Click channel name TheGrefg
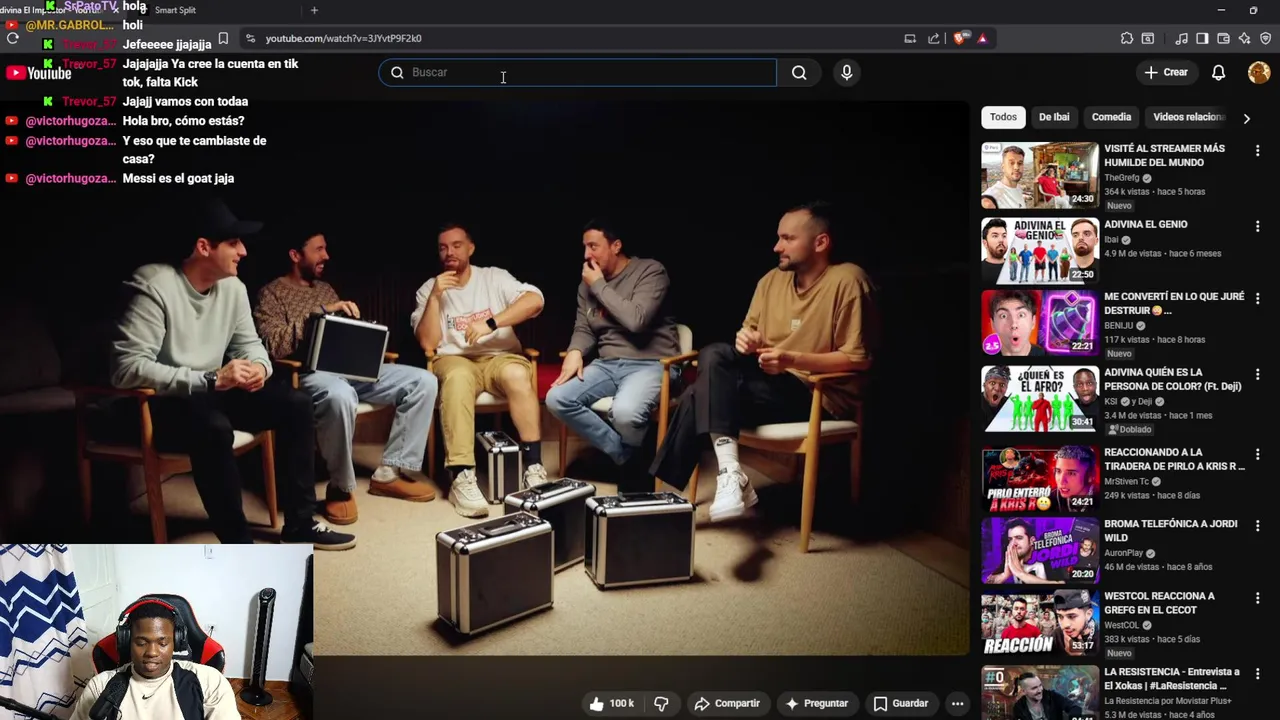Image resolution: width=1280 pixels, height=720 pixels. point(1122,178)
